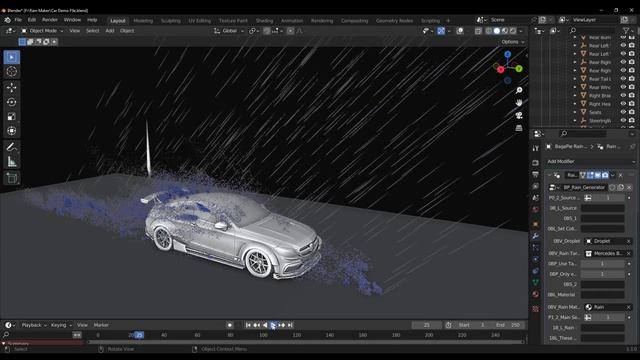Viewport: 640px width, 360px height.
Task: Open the Modifiers wrench properties tab
Action: tap(536, 236)
